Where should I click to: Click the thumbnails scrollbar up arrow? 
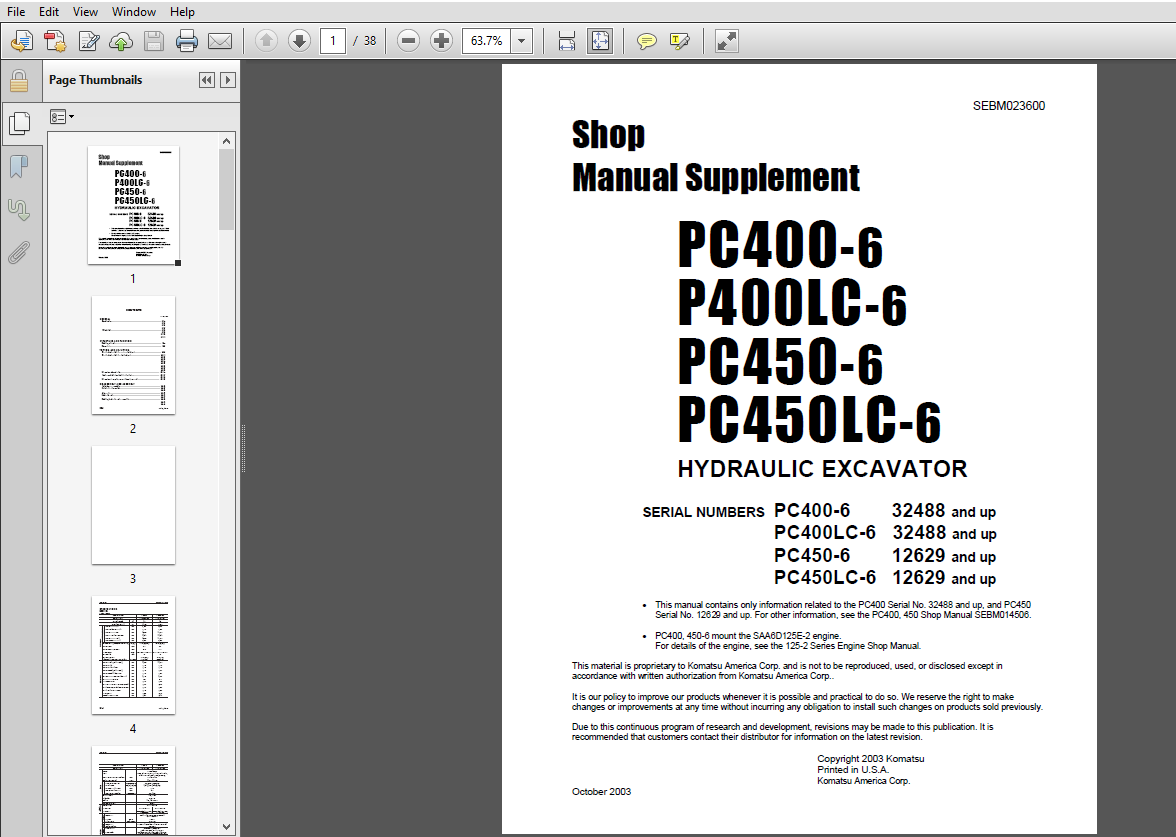(x=226, y=140)
